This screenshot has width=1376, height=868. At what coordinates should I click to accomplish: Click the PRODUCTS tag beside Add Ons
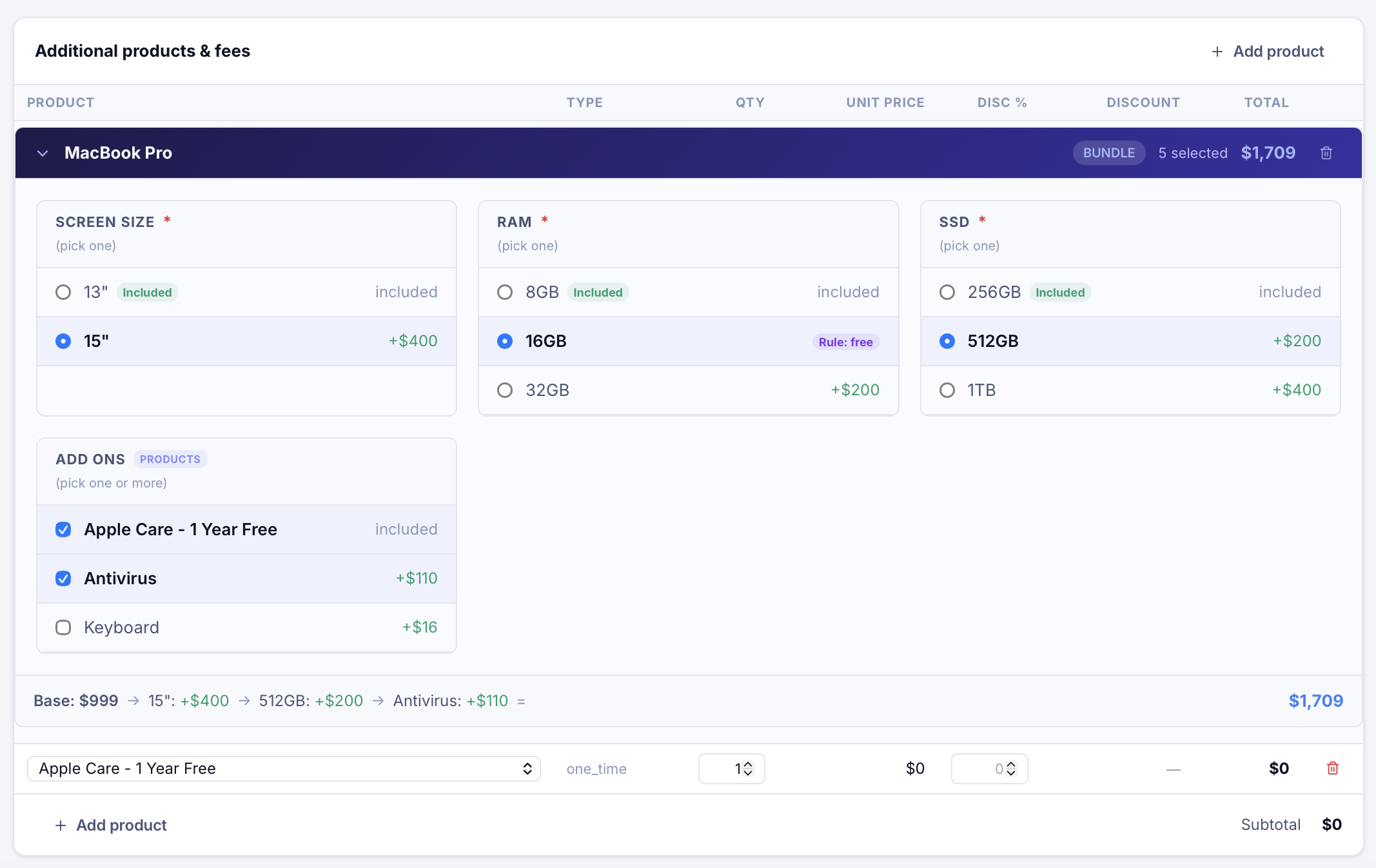point(170,459)
